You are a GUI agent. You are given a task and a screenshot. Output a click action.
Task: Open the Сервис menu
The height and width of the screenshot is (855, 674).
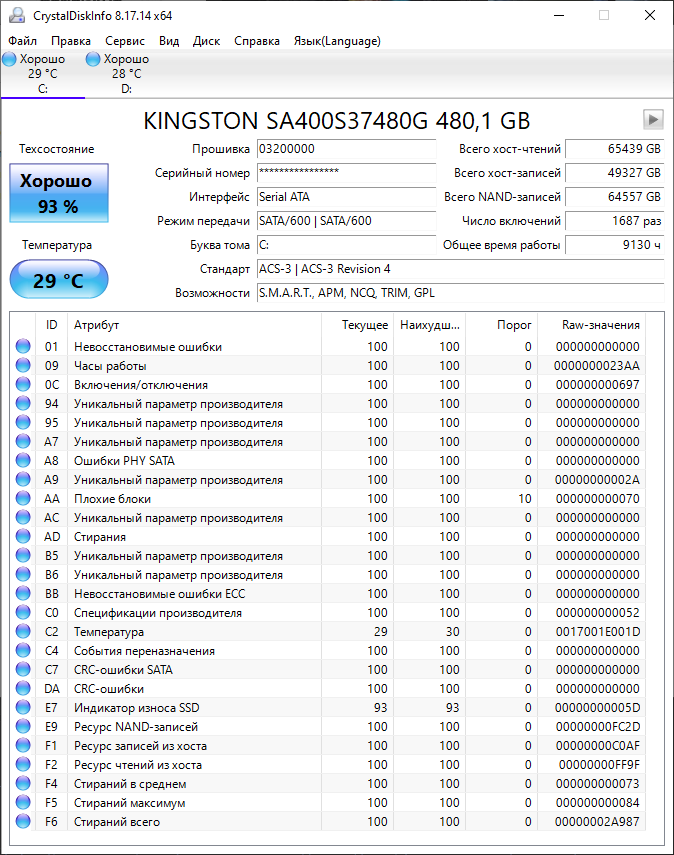point(125,41)
